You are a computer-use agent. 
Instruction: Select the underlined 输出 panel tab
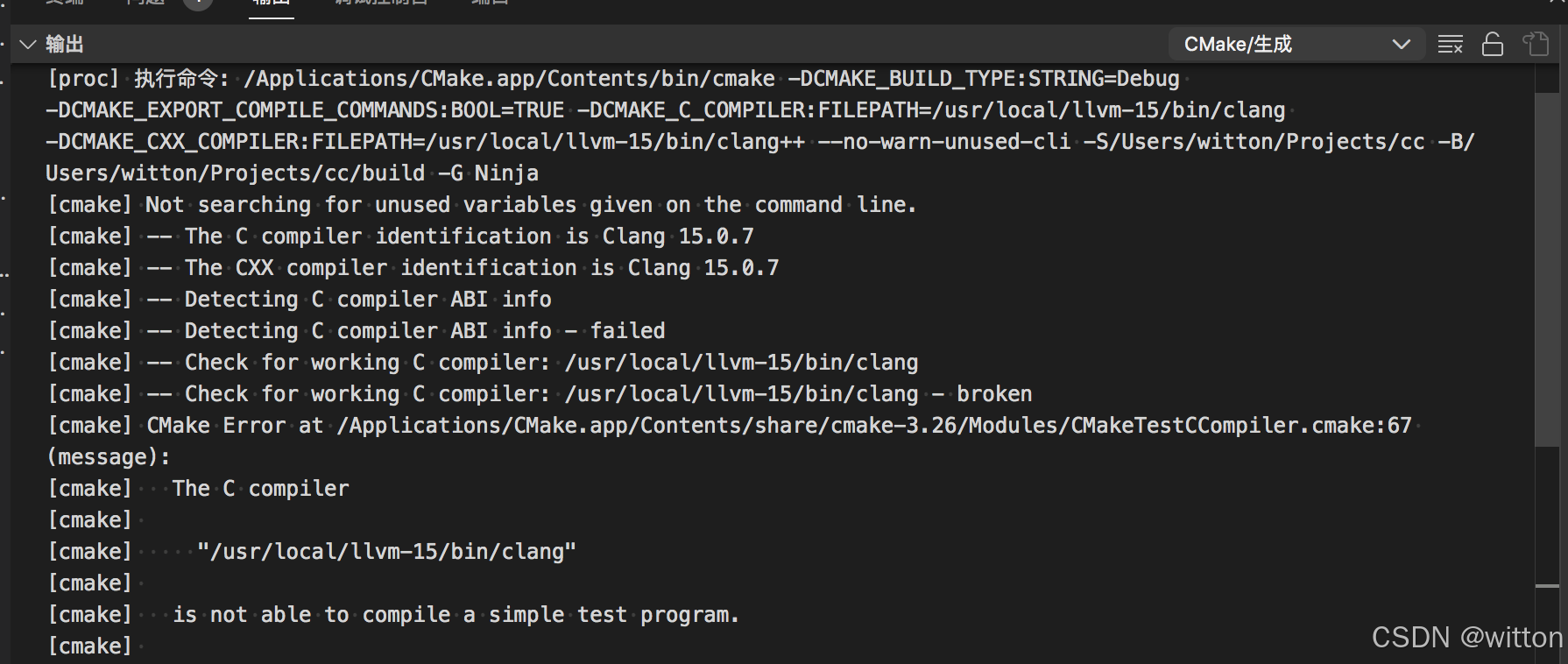coord(271,4)
